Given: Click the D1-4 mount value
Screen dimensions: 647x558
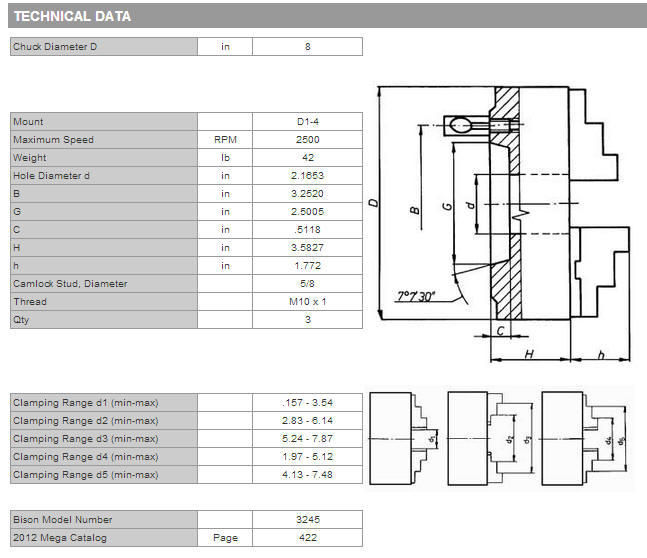Looking at the screenshot, I should pyautogui.click(x=307, y=122).
